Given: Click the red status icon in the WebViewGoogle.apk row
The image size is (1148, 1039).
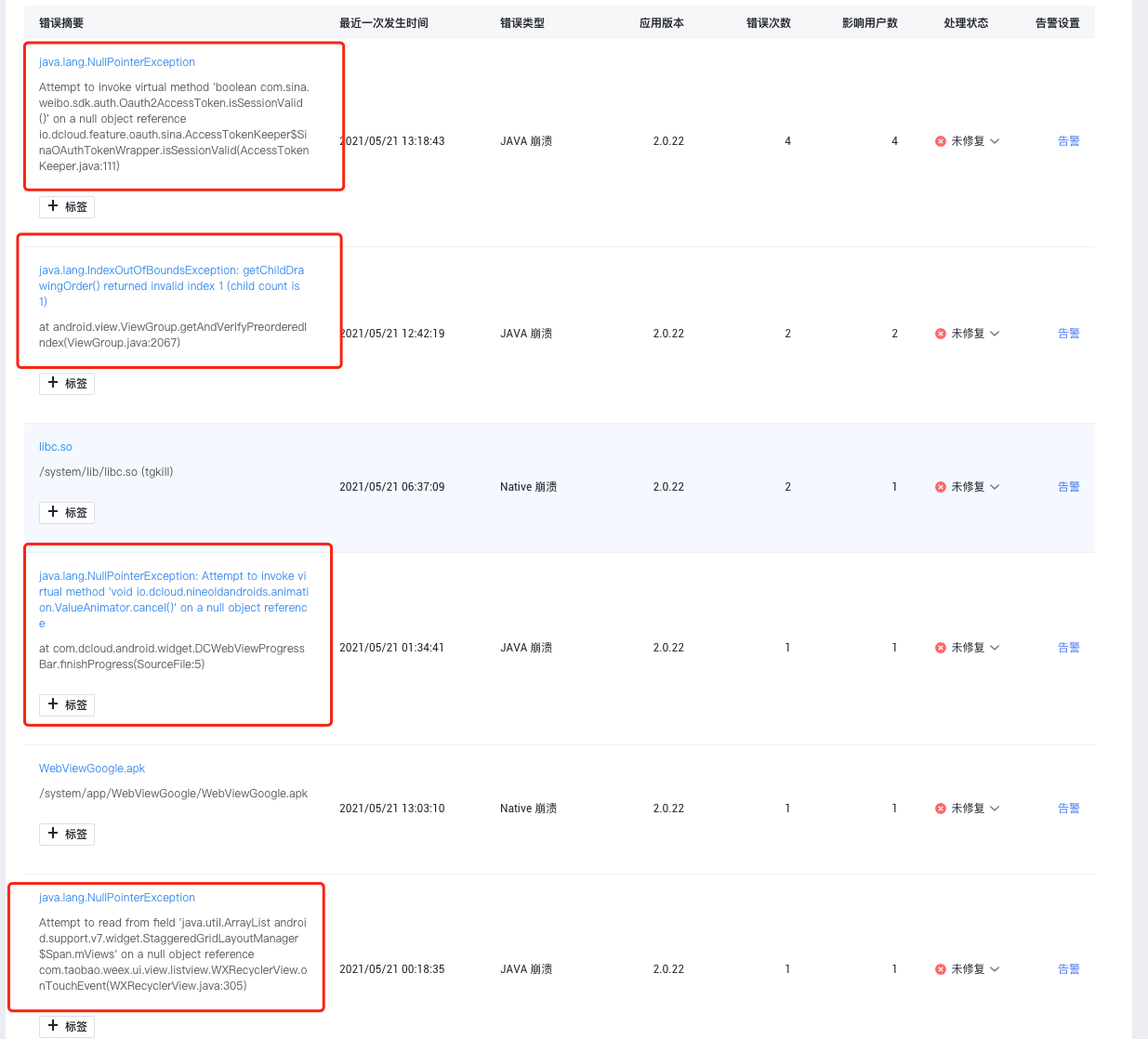Looking at the screenshot, I should coord(940,809).
